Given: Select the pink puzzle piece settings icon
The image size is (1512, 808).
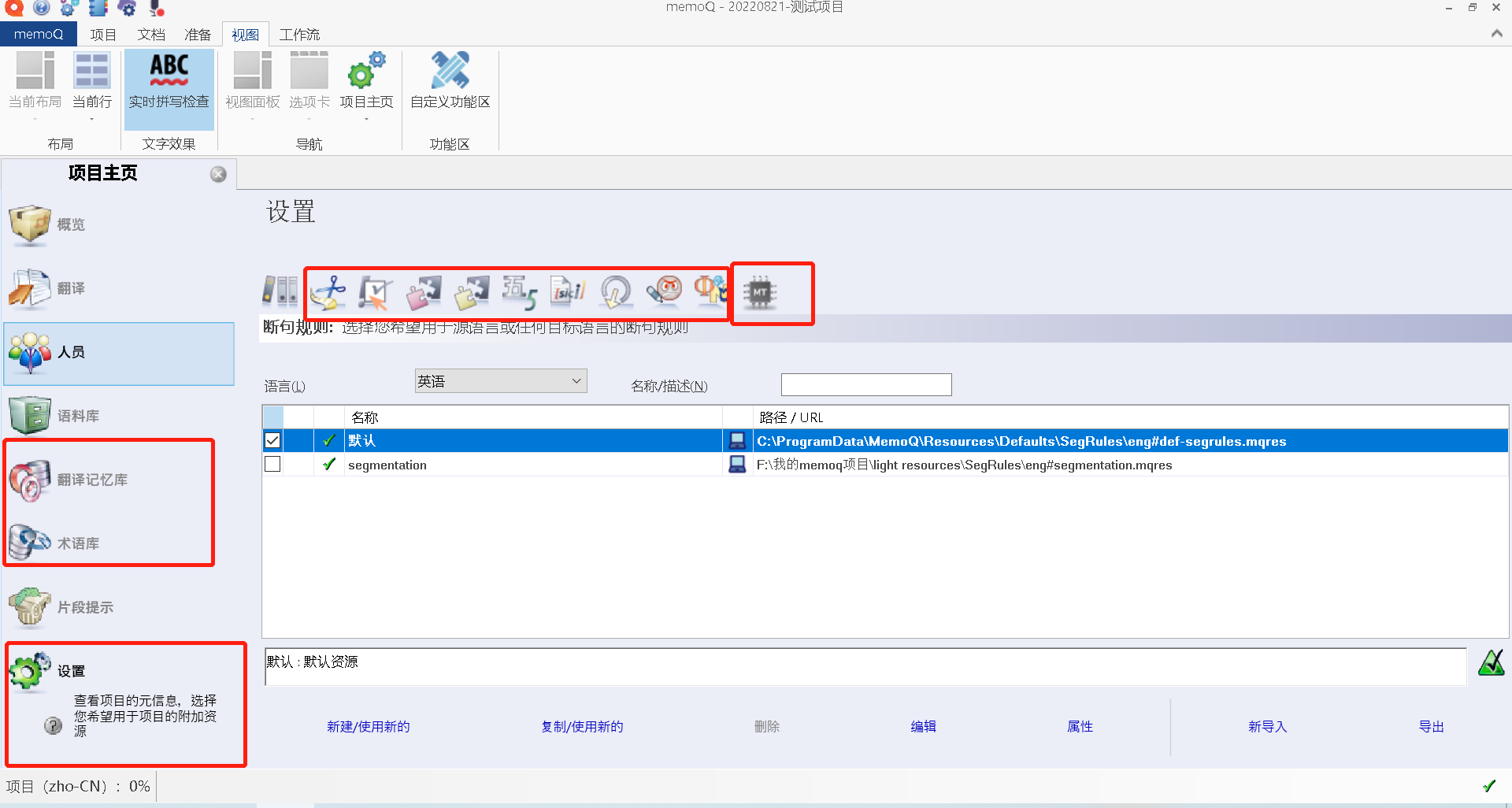Looking at the screenshot, I should tap(424, 292).
